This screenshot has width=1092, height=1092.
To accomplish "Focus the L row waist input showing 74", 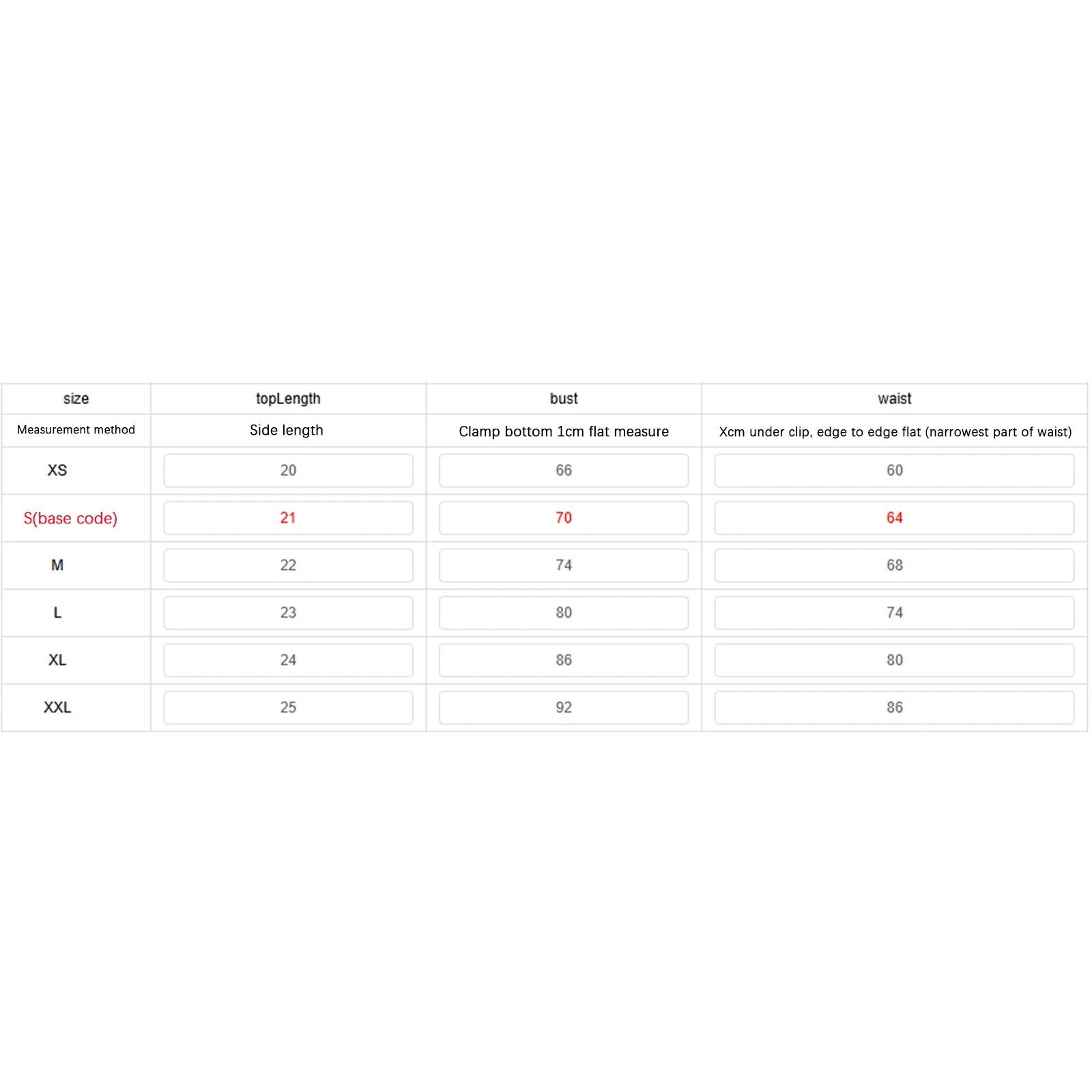I will point(894,613).
